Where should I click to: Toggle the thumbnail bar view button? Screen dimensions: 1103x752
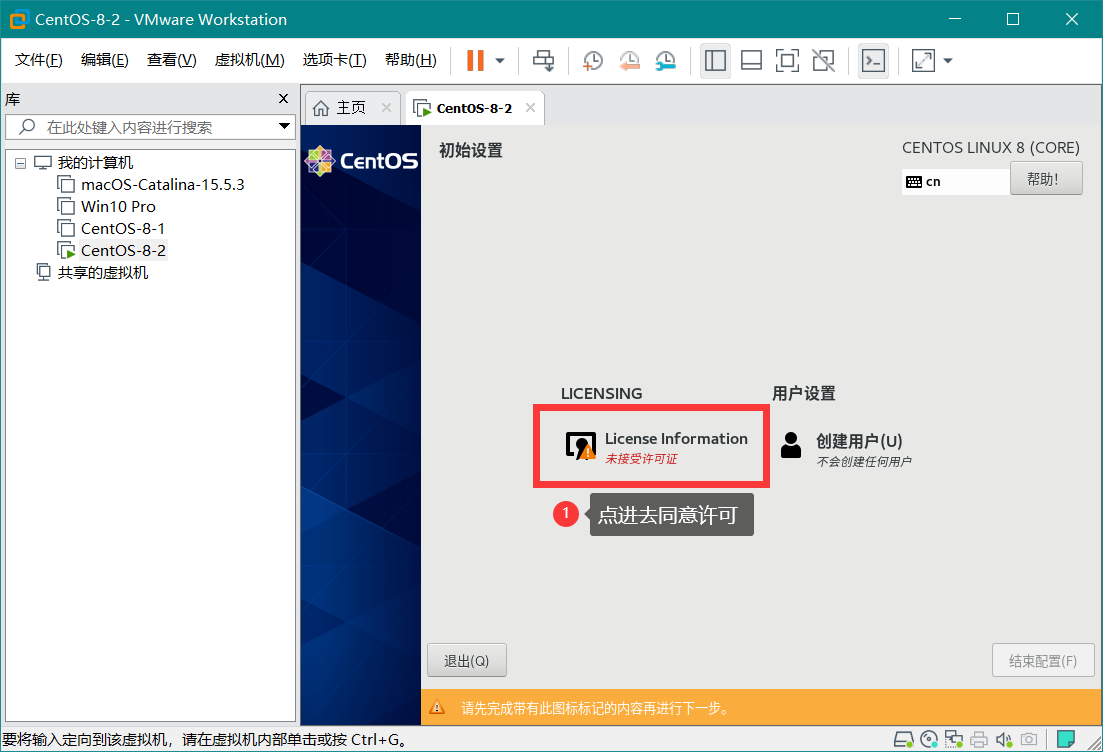751,61
